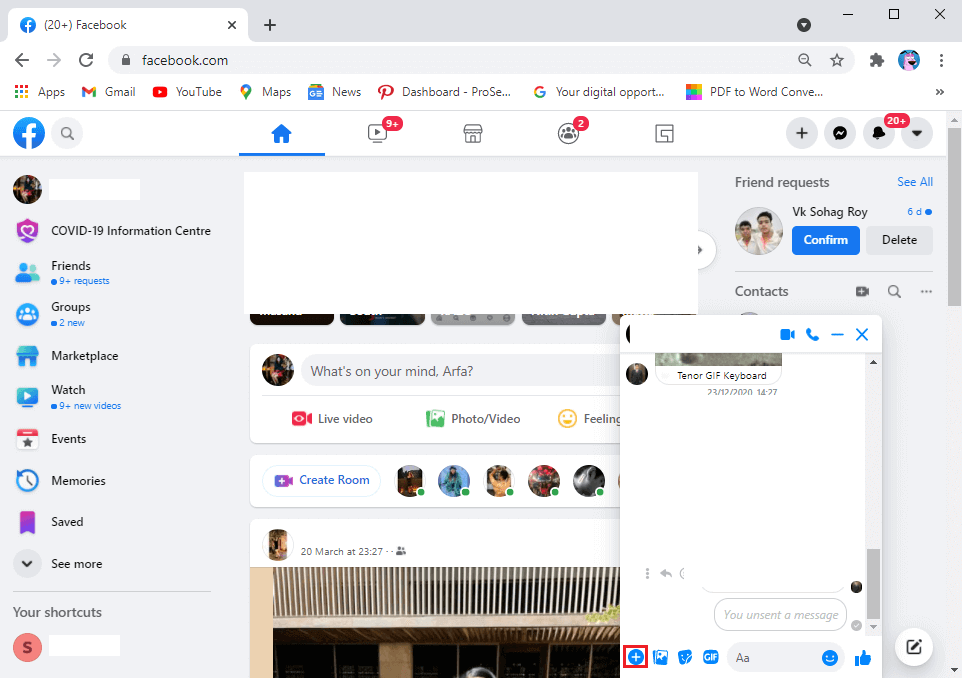Start a video call from chat header
The height and width of the screenshot is (678, 962).
coord(788,334)
